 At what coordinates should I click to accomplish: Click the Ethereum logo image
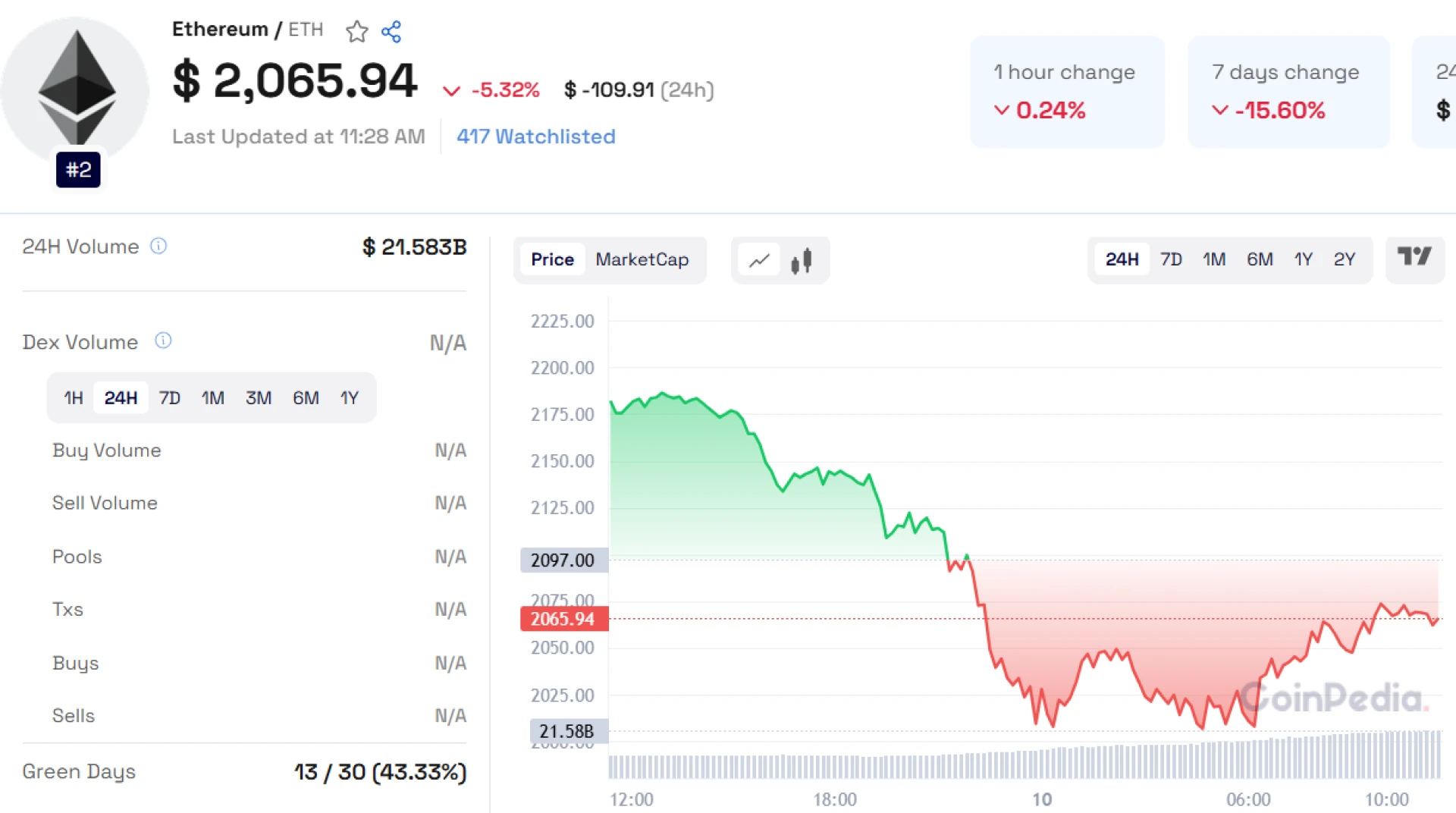(x=77, y=87)
